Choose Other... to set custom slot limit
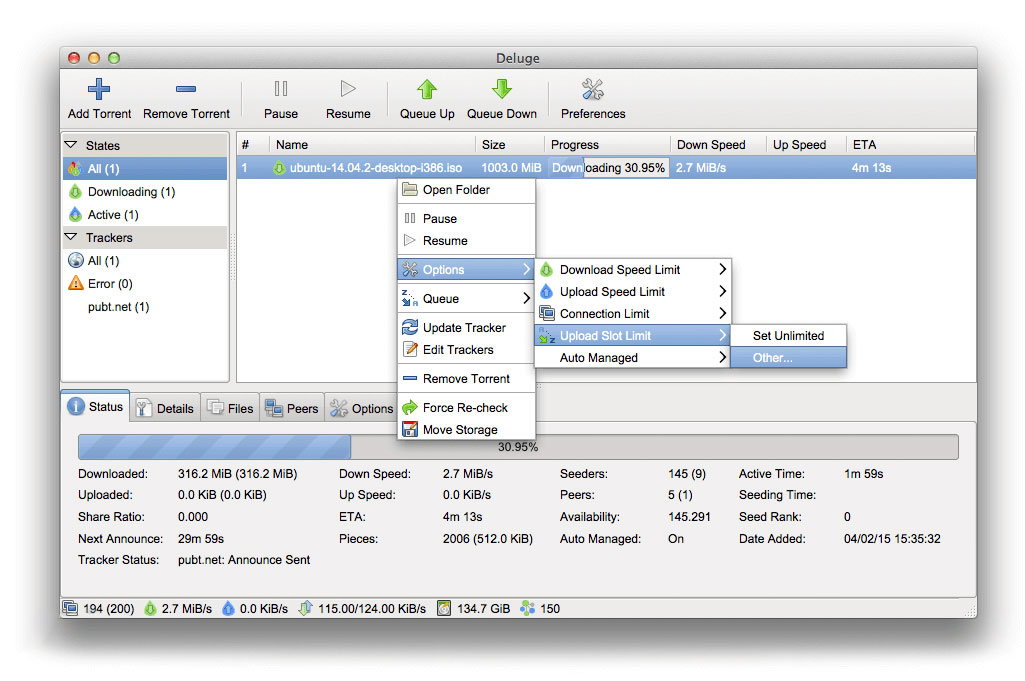1025x681 pixels. coord(788,357)
